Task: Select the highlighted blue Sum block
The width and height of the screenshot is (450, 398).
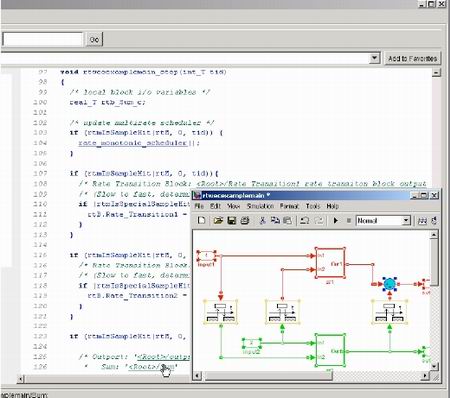Action: point(389,284)
